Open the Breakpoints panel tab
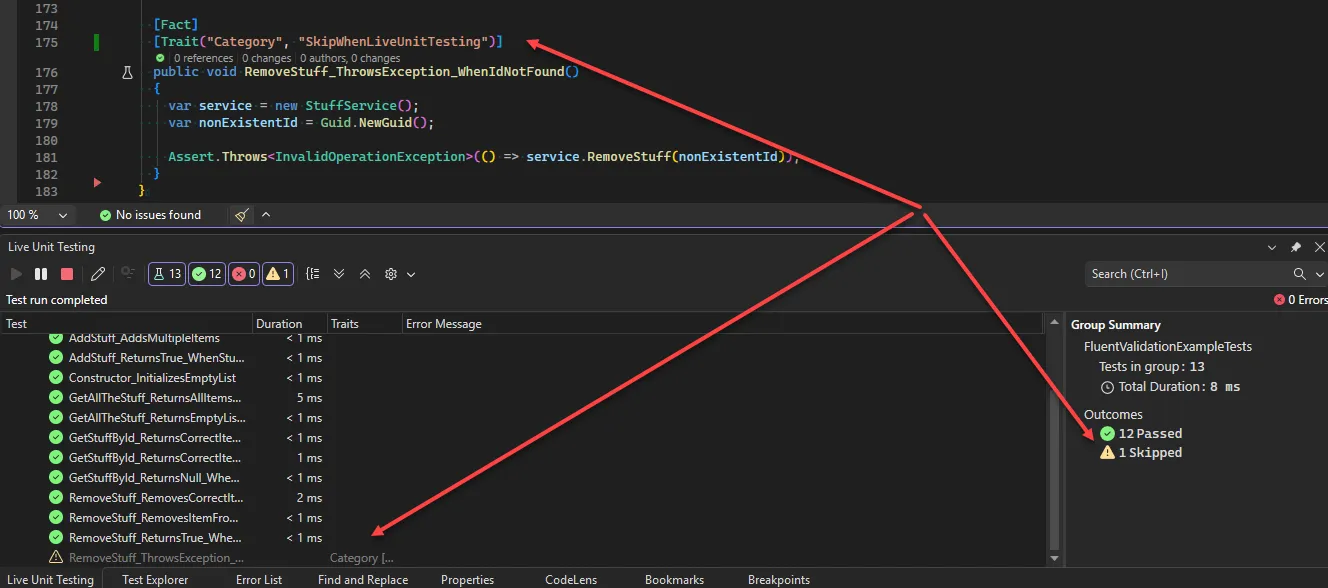Screen dimensions: 1328x588 pos(778,579)
